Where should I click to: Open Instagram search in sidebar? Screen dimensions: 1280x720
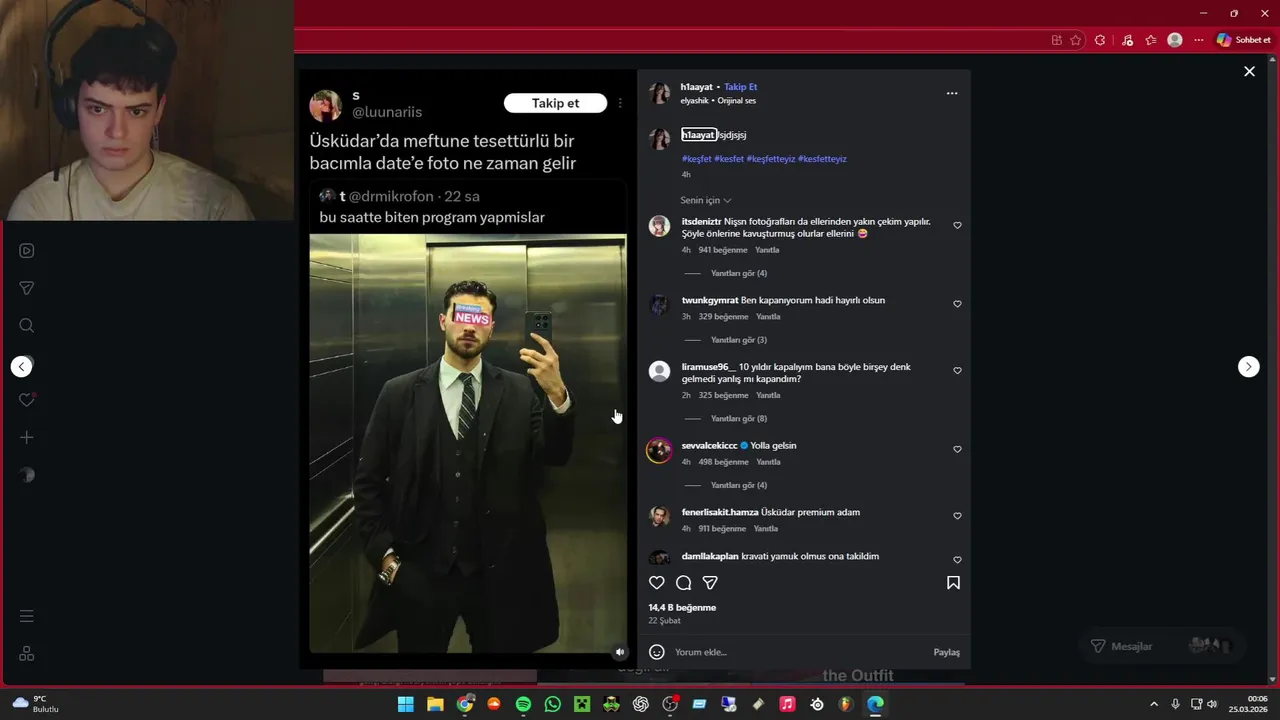(27, 325)
